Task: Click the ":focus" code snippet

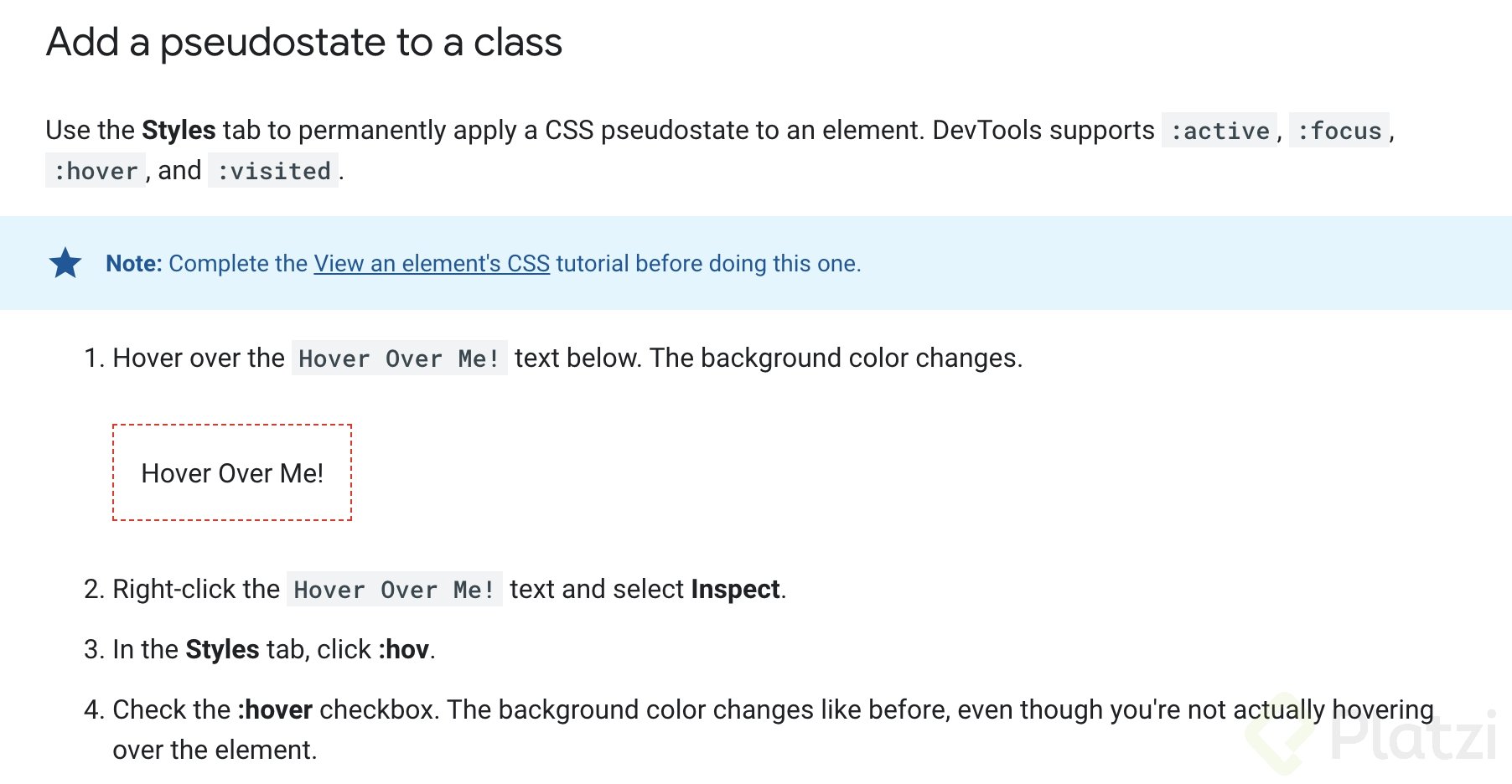Action: coord(1339,131)
